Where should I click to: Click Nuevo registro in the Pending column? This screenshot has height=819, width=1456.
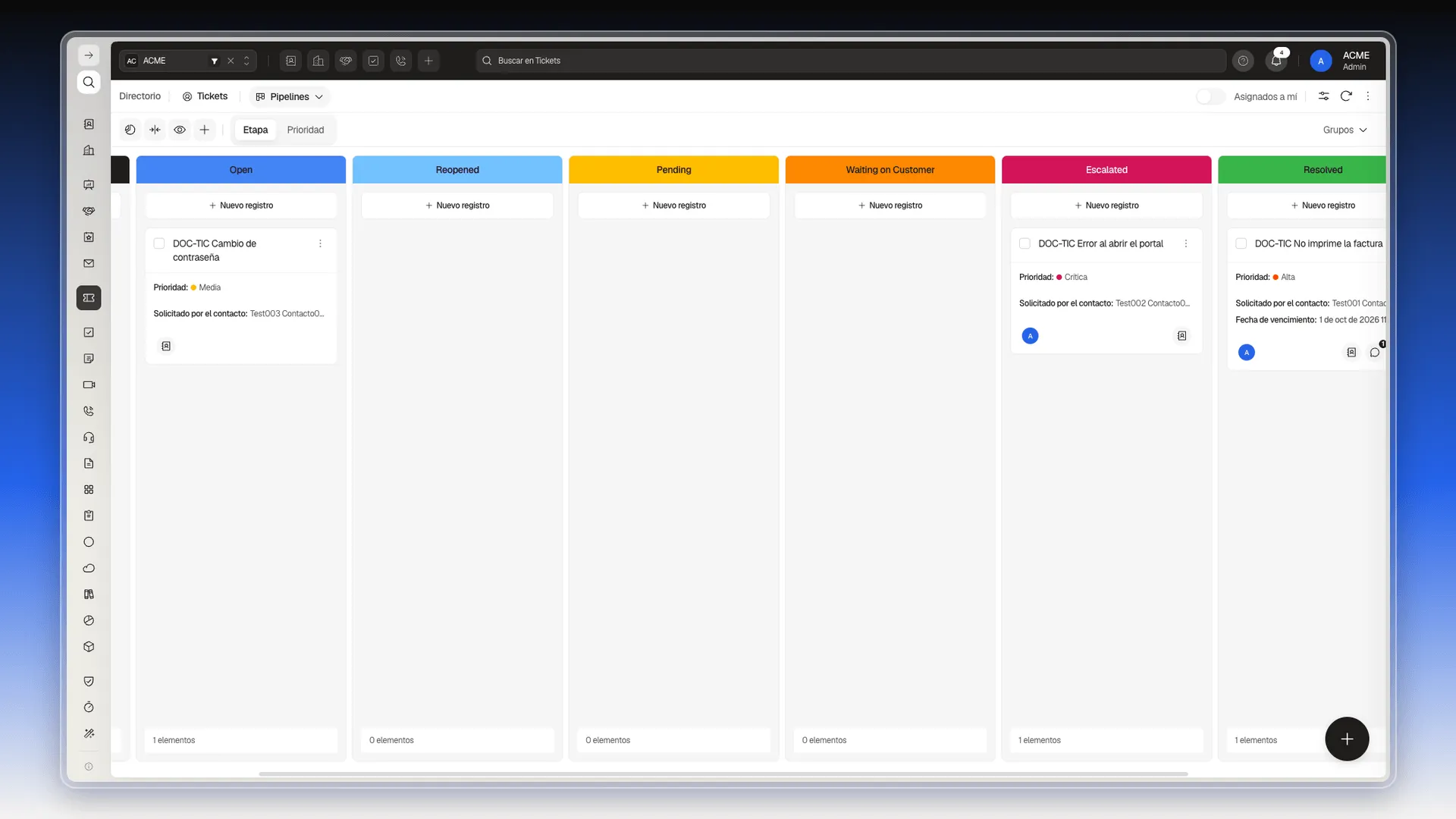pos(674,206)
